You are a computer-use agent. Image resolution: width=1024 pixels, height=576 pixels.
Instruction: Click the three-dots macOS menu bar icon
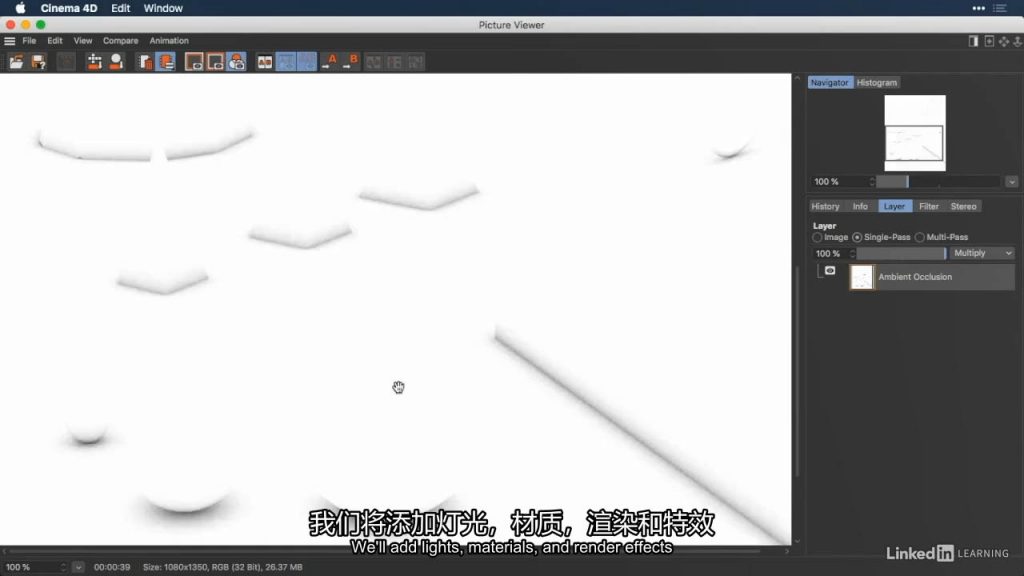pos(978,8)
